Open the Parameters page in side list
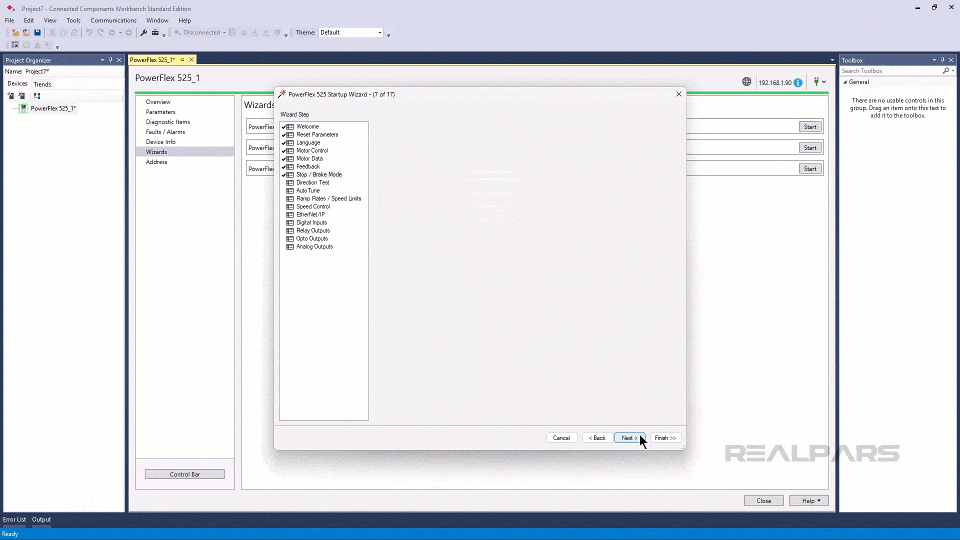Image resolution: width=960 pixels, height=540 pixels. pos(160,112)
